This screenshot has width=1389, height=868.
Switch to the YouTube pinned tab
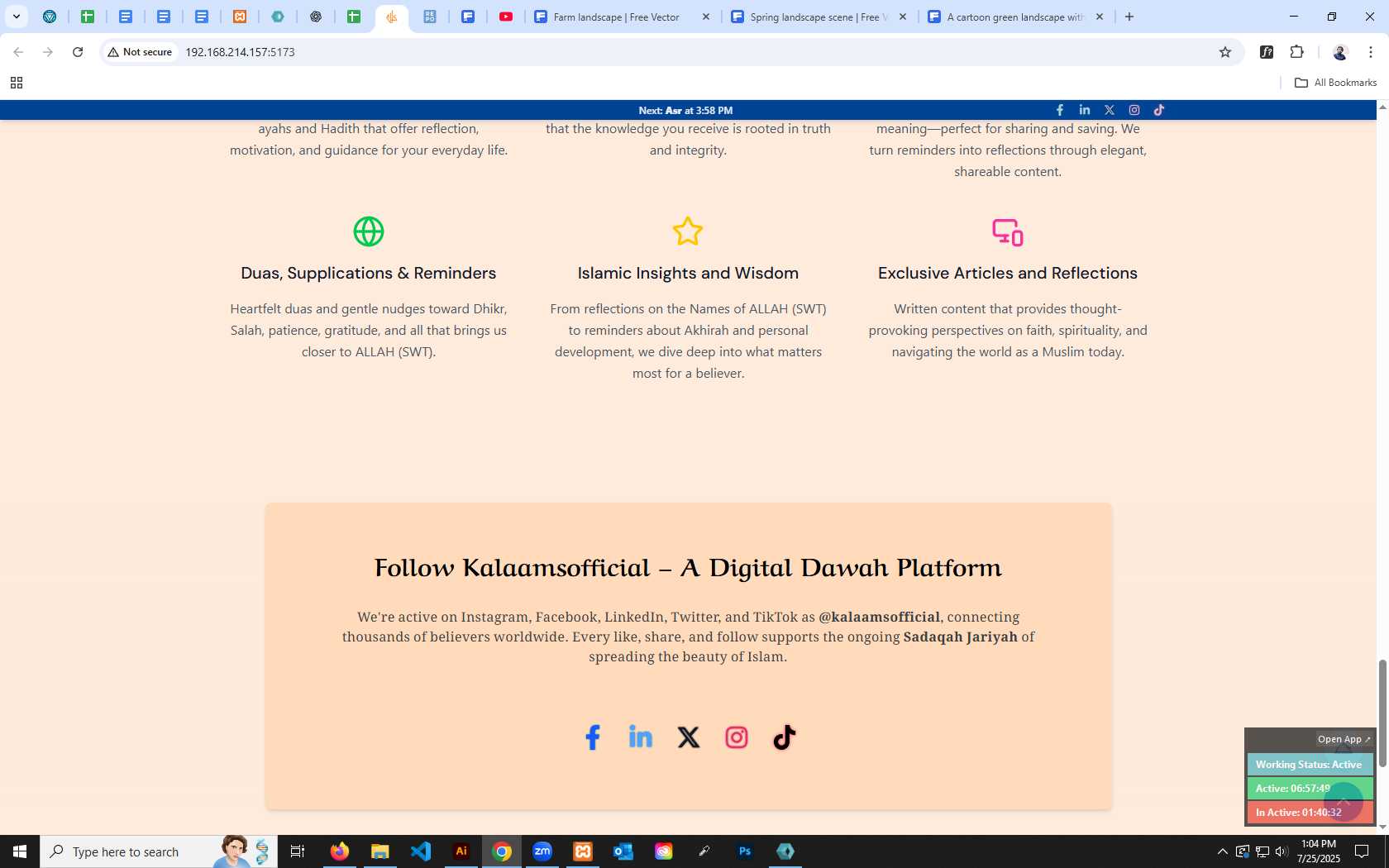pos(506,17)
